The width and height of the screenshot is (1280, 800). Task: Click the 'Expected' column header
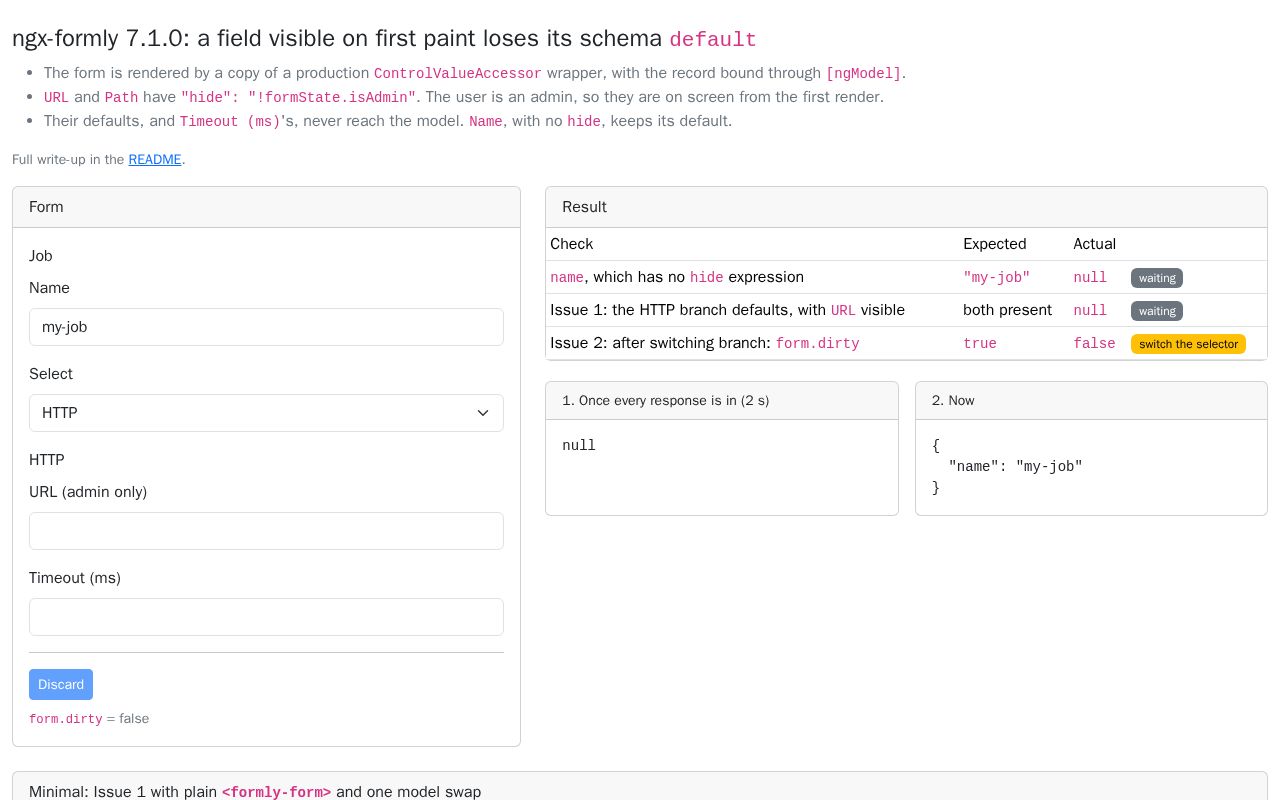click(995, 244)
